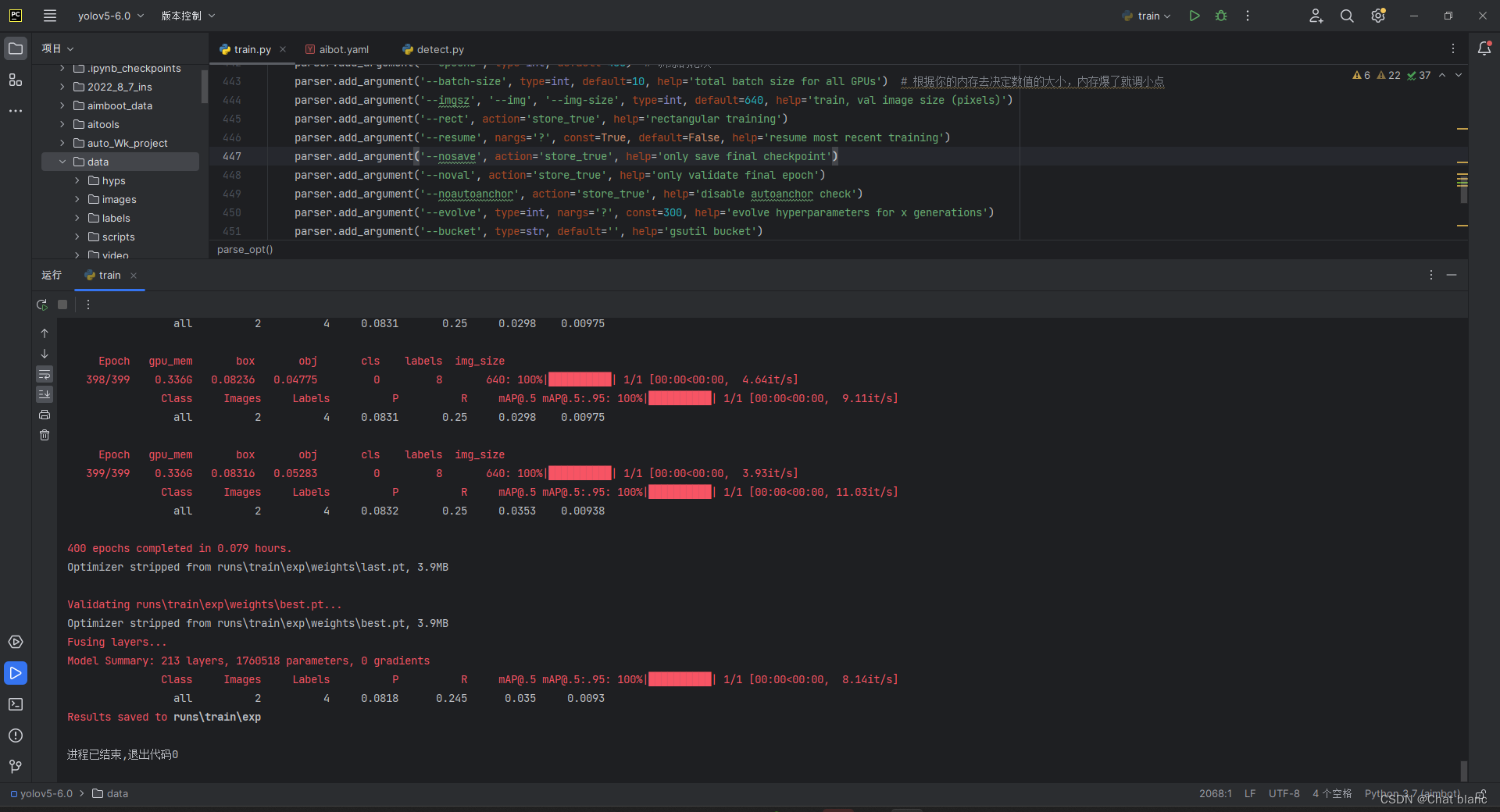
Task: Rerun train in Run panel
Action: [x=42, y=304]
